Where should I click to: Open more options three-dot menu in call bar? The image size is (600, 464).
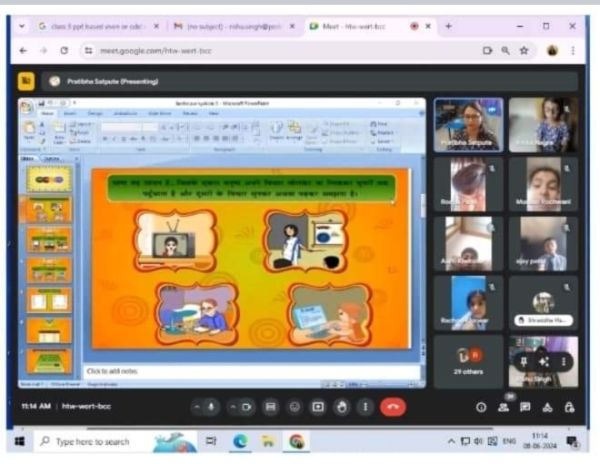[364, 407]
